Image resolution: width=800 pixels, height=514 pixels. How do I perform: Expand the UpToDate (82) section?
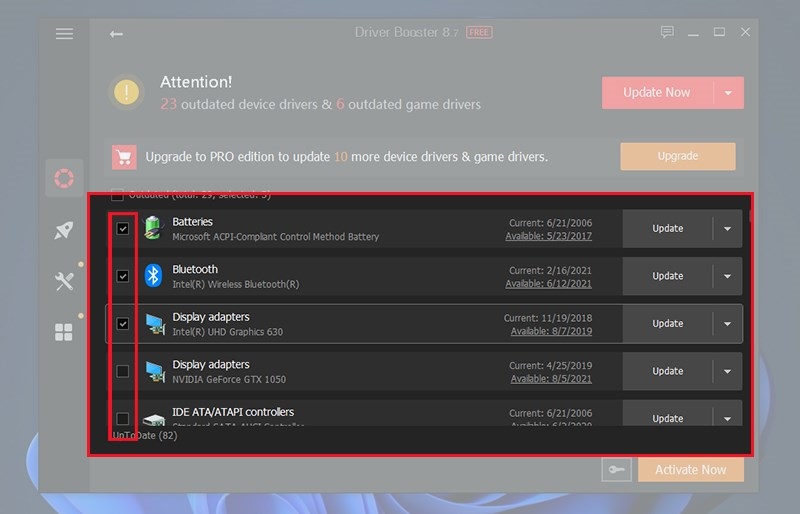tap(145, 435)
